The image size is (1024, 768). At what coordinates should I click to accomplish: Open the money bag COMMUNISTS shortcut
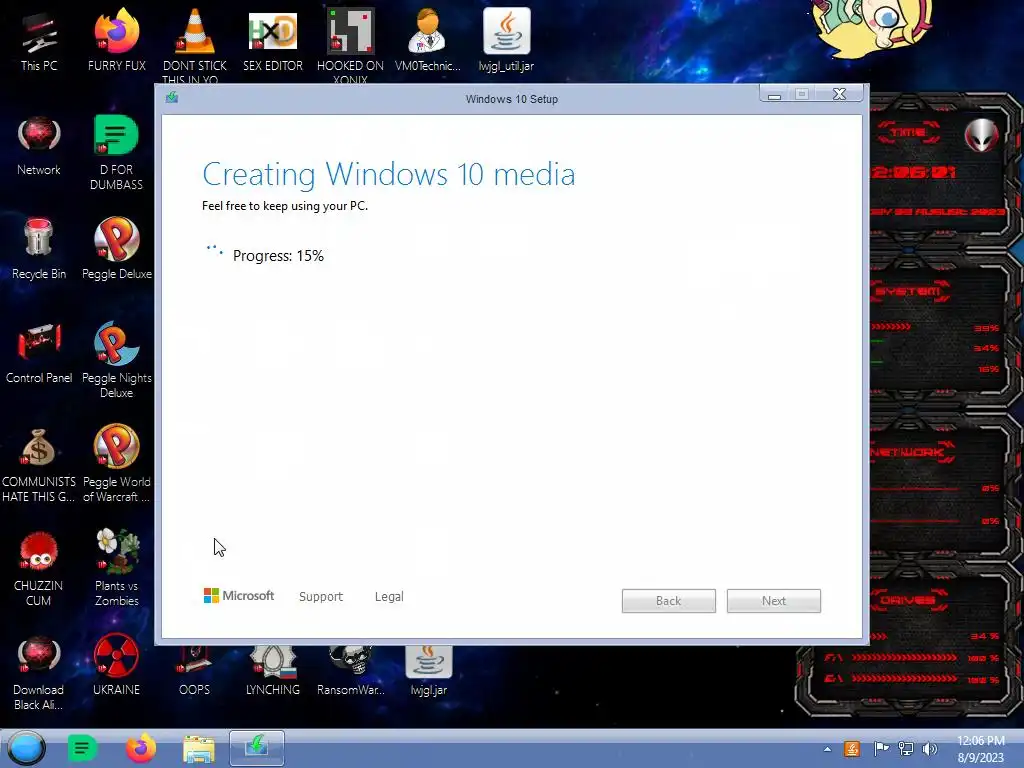pyautogui.click(x=39, y=465)
